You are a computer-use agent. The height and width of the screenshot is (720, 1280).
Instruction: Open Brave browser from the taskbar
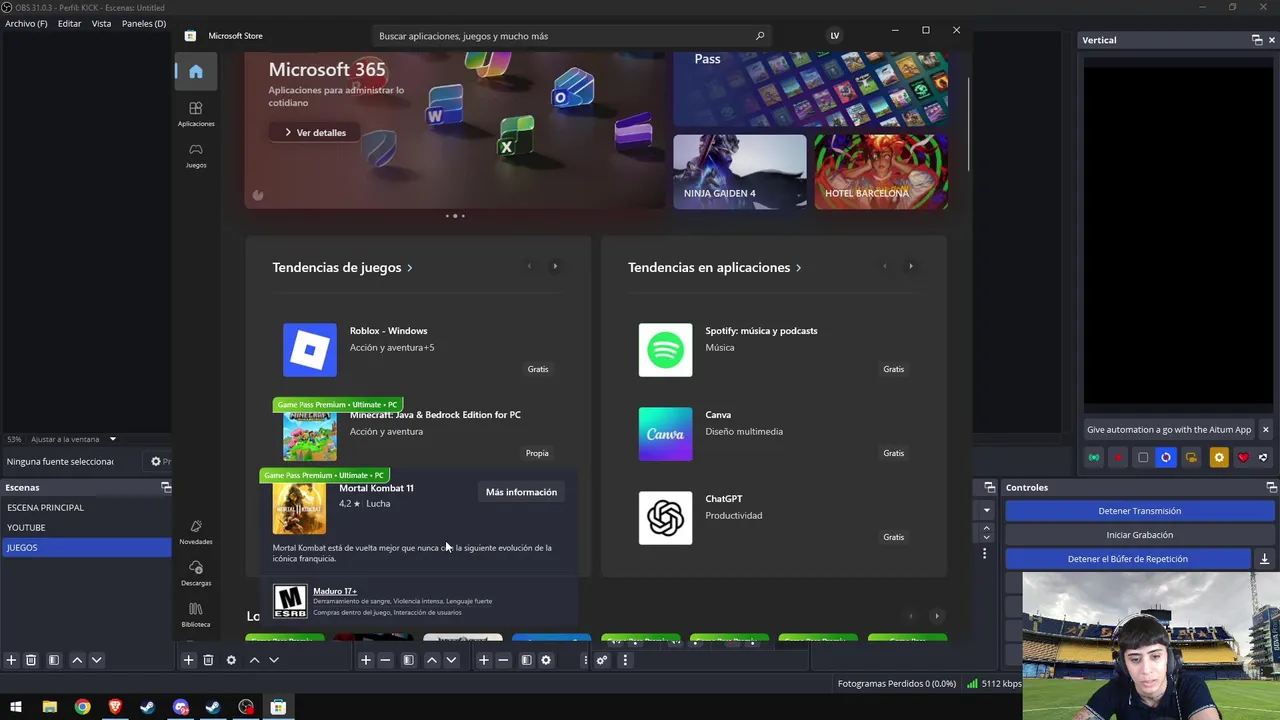(x=115, y=707)
